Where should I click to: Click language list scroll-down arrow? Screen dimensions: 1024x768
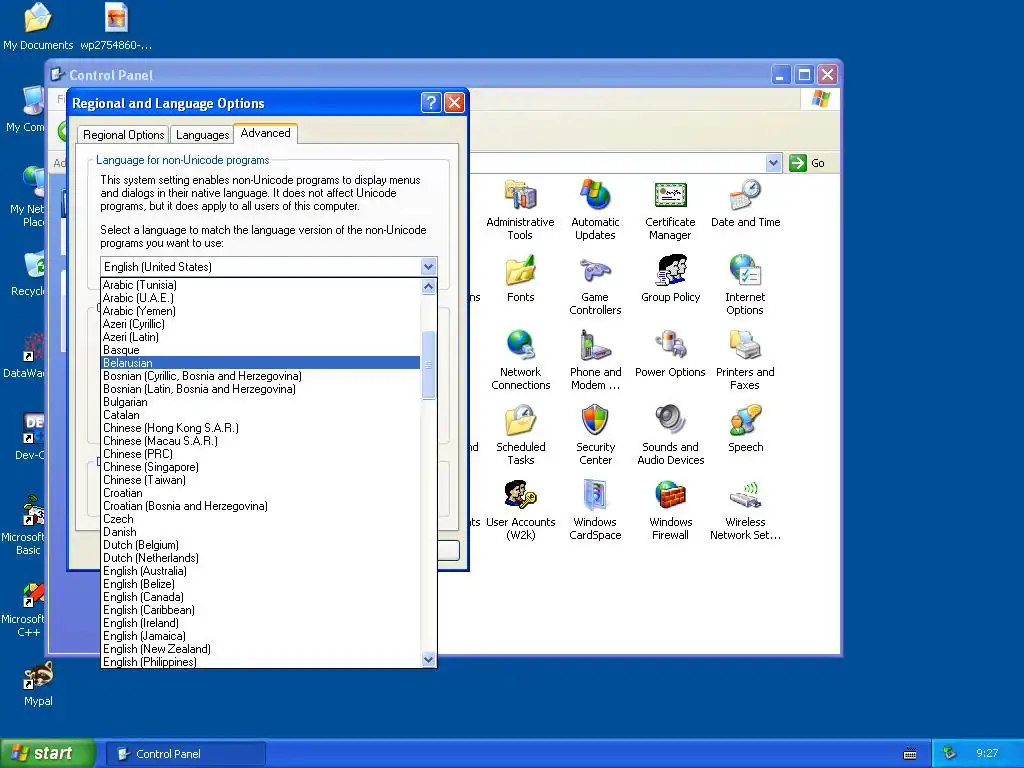428,660
